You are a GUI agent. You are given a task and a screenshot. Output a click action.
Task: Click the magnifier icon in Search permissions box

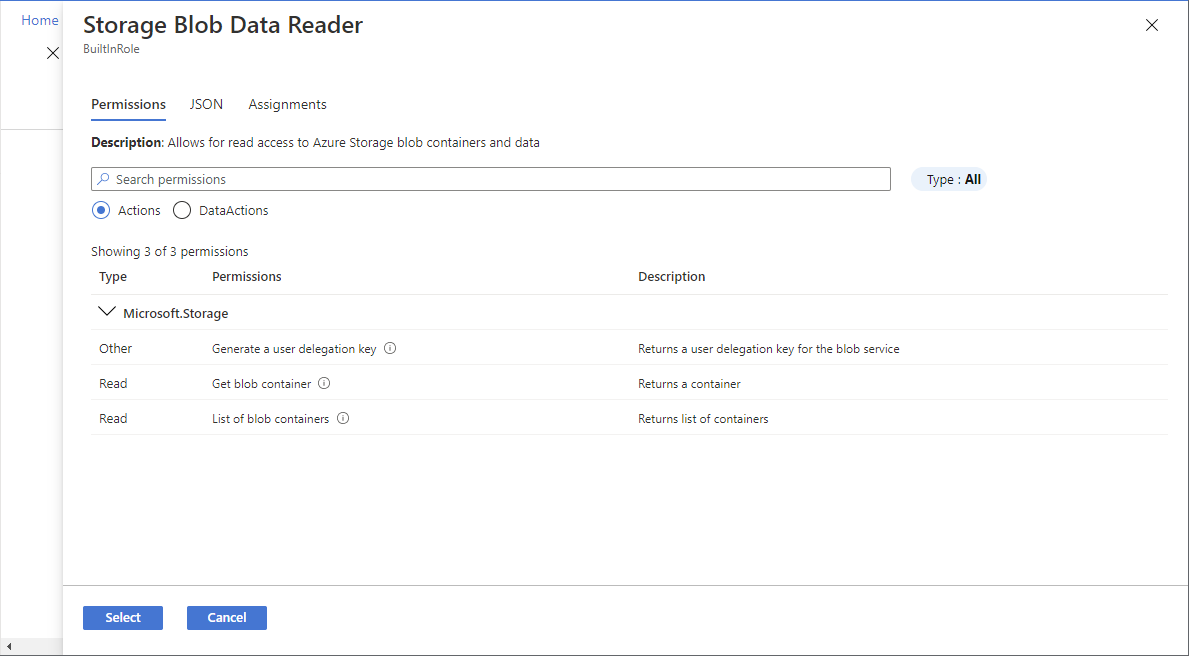pos(103,178)
